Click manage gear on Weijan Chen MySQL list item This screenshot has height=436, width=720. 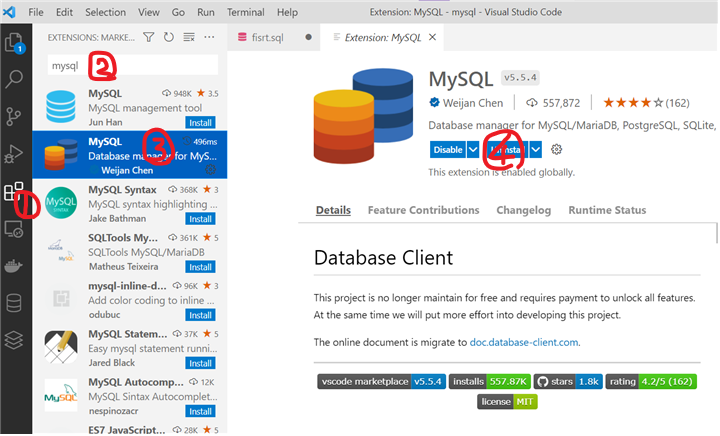click(x=210, y=170)
